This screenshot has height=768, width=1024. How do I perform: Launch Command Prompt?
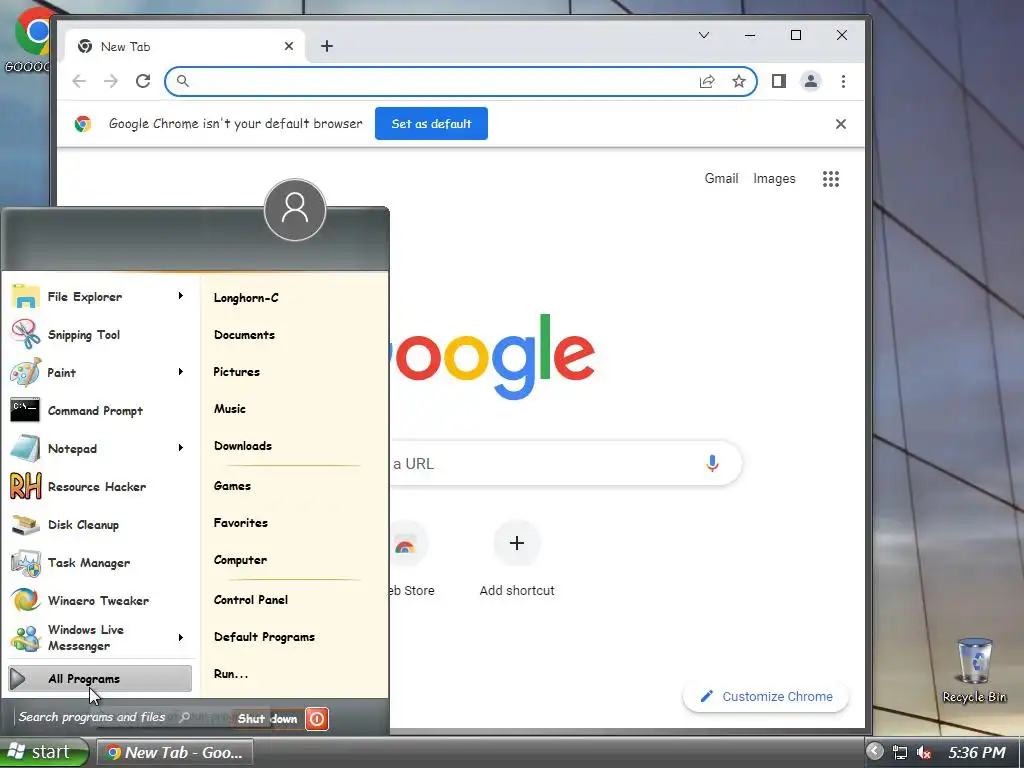pyautogui.click(x=98, y=410)
